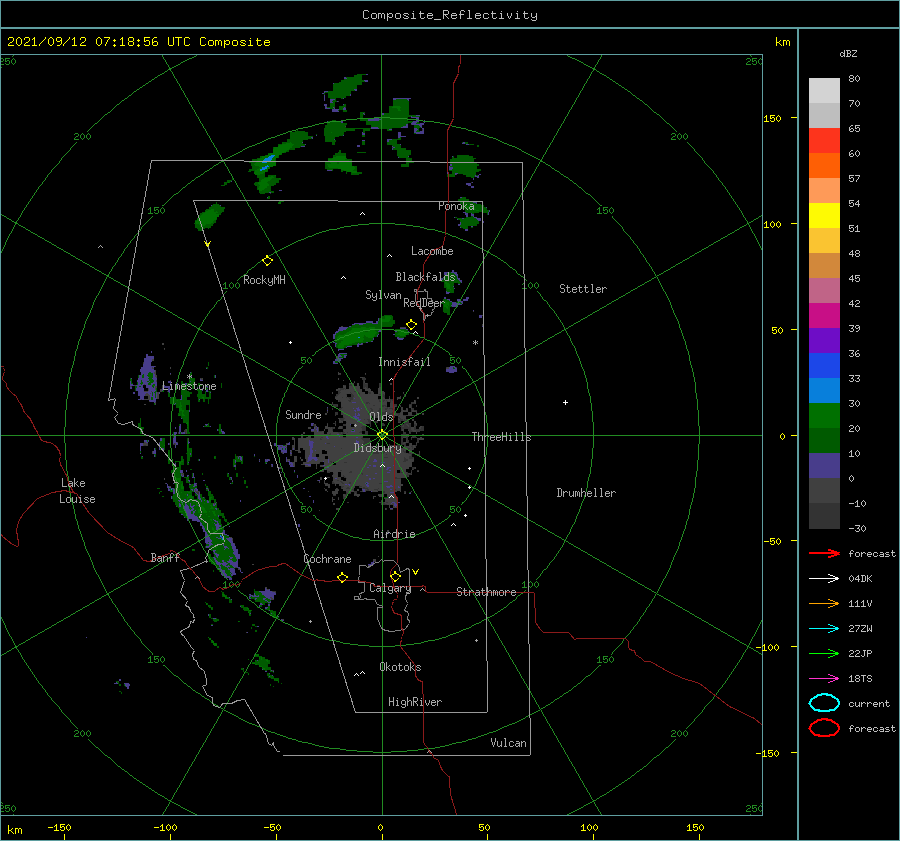Click the red forecast arrow legend icon
Screen dimensions: 900x841
click(x=824, y=553)
